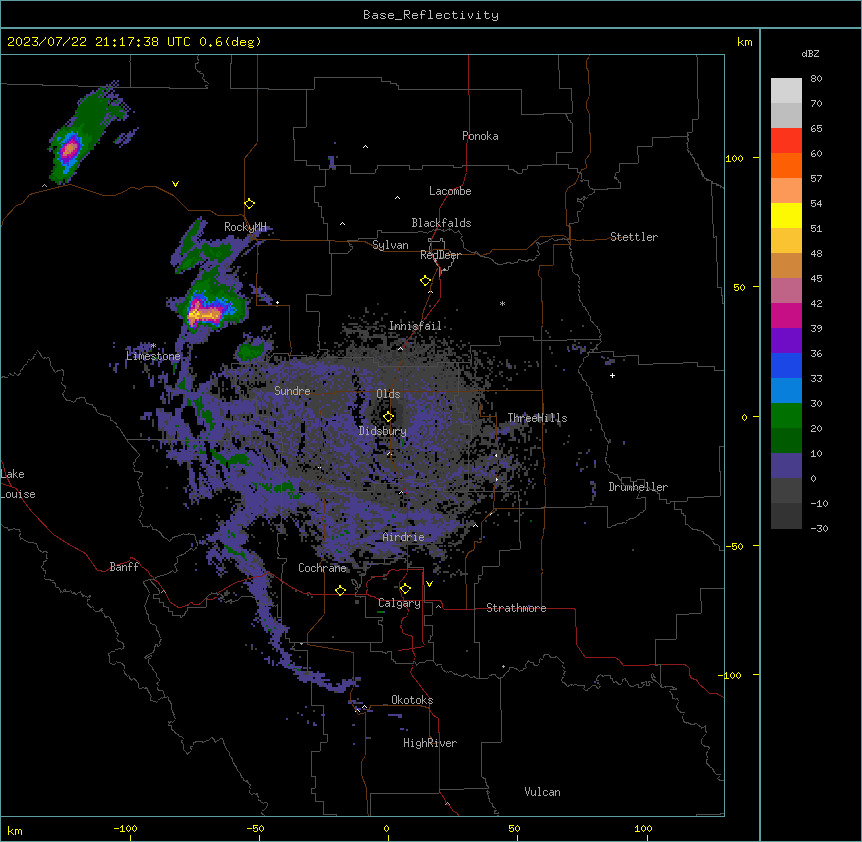
Task: Click the Blackfalds label
Action: [x=441, y=223]
